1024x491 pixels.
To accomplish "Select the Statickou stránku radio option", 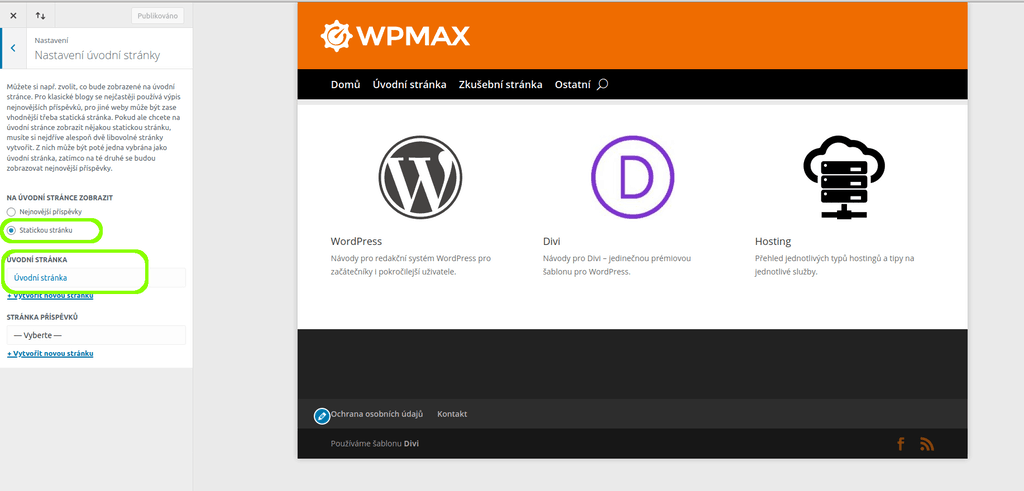I will coord(11,230).
